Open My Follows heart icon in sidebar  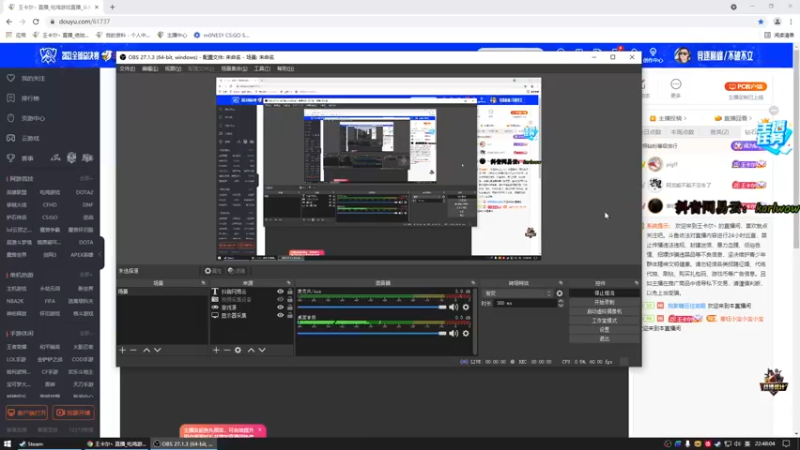click(x=11, y=78)
